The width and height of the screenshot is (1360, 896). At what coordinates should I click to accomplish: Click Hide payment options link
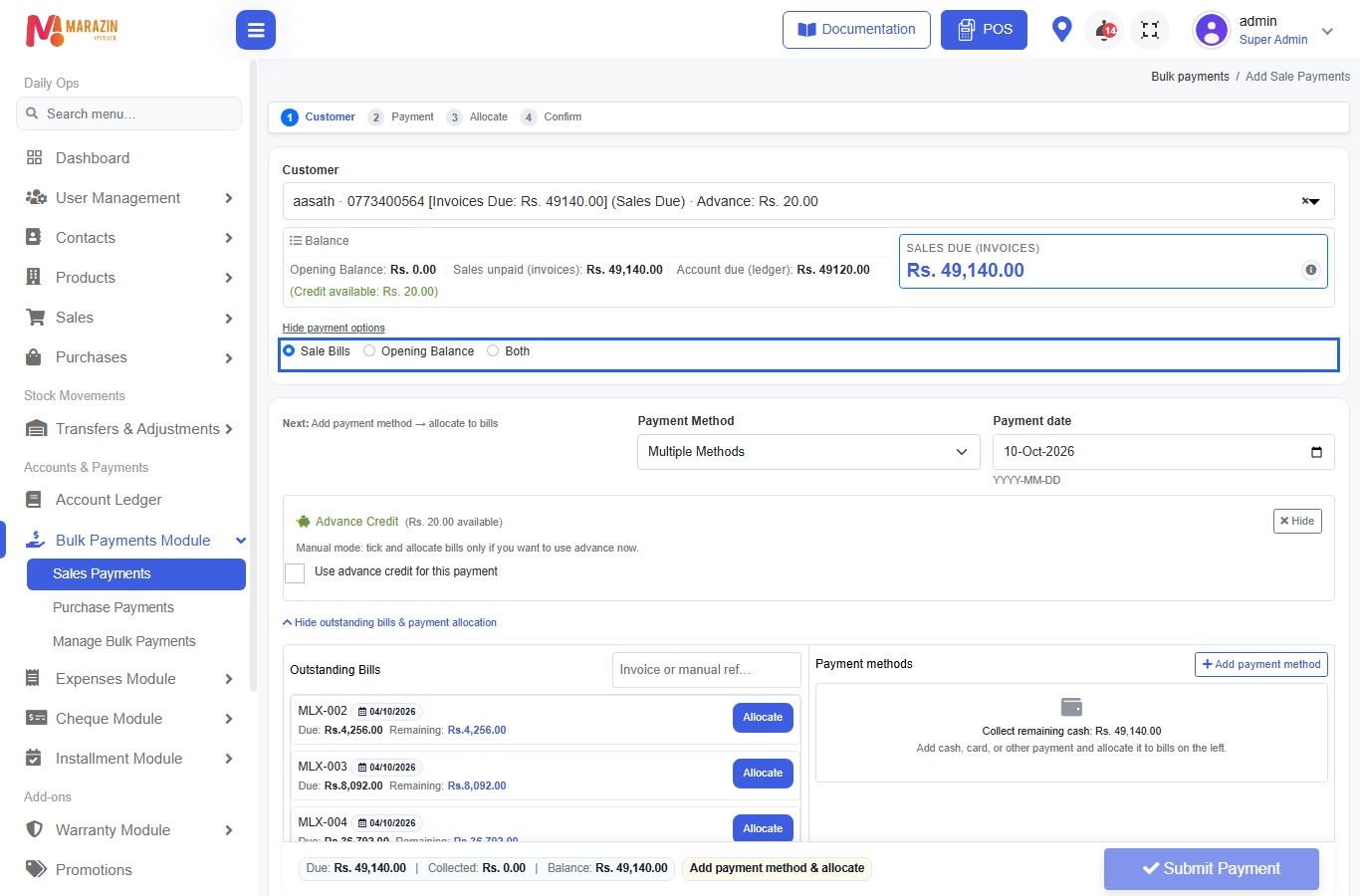(334, 328)
